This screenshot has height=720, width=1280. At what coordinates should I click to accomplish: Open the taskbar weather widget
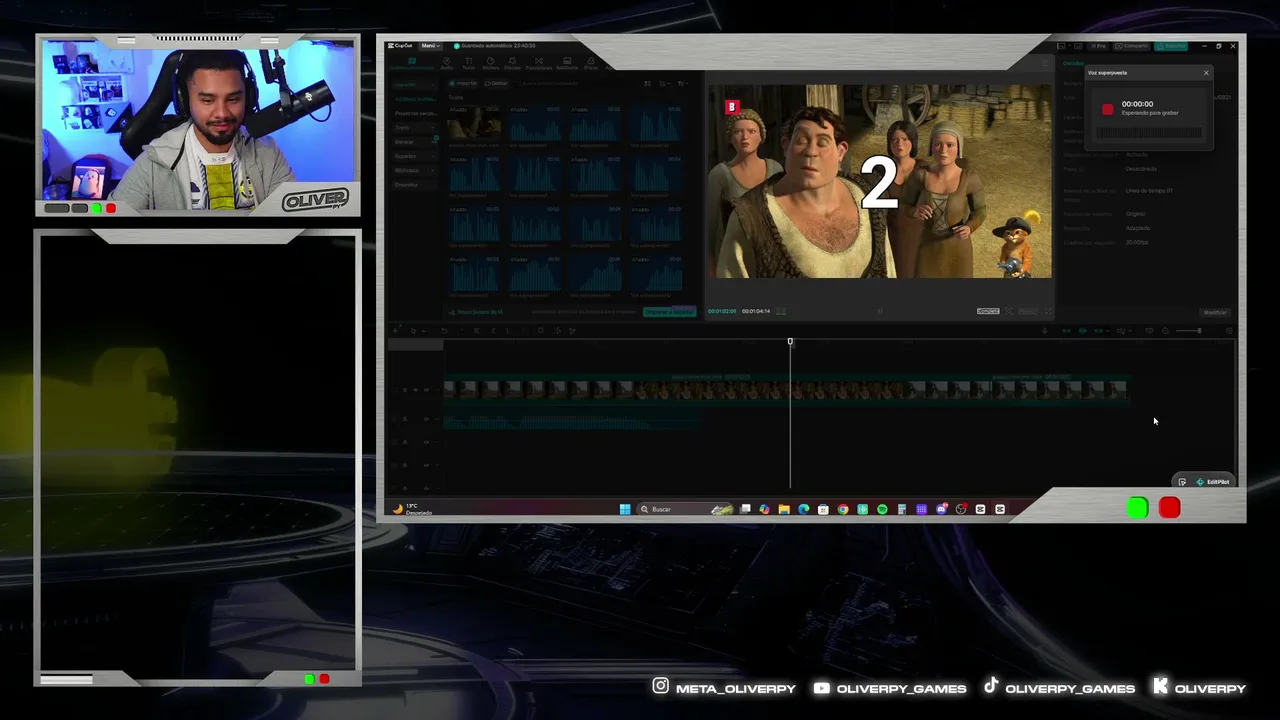point(412,509)
